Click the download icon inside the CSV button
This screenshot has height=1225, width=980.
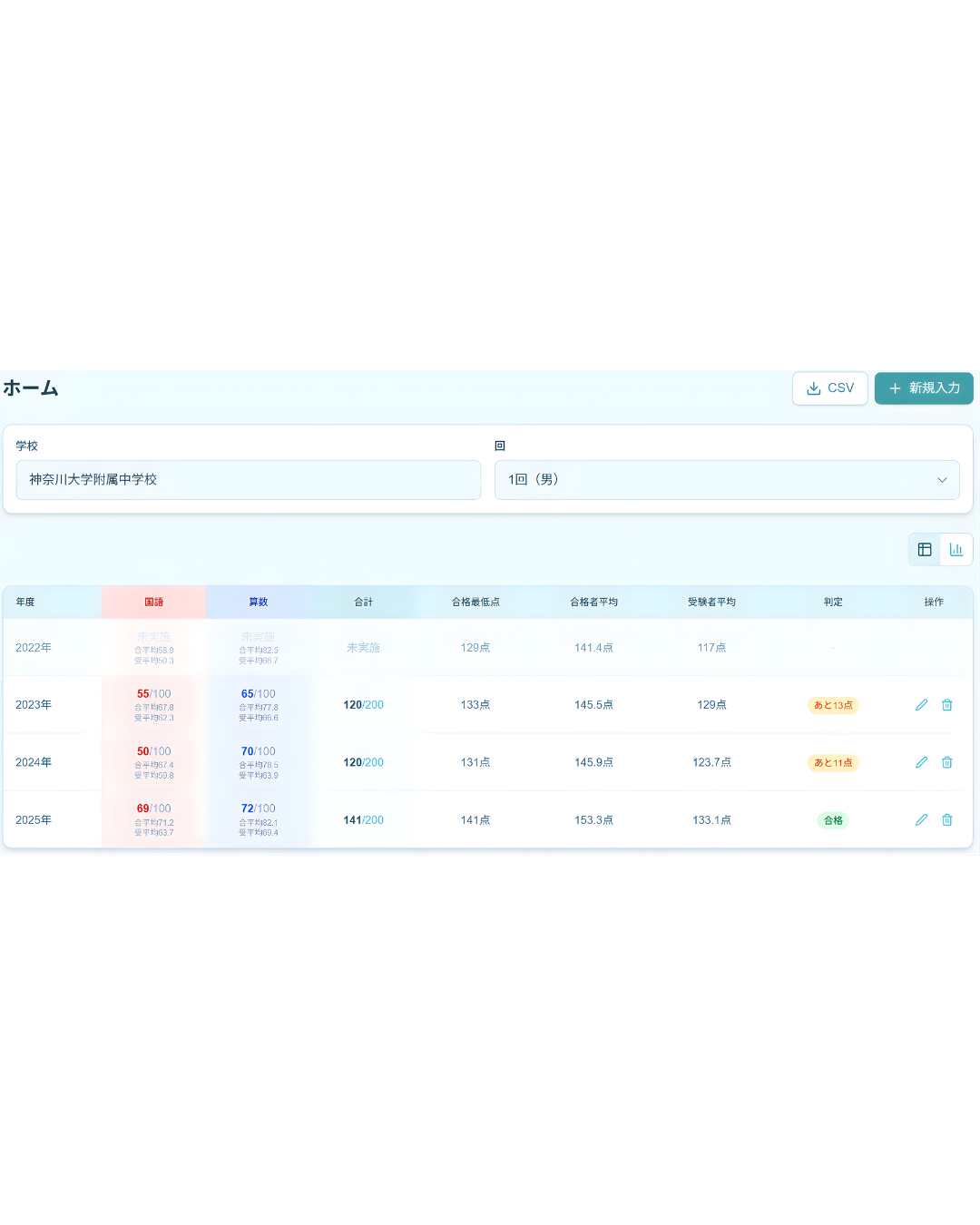point(813,387)
